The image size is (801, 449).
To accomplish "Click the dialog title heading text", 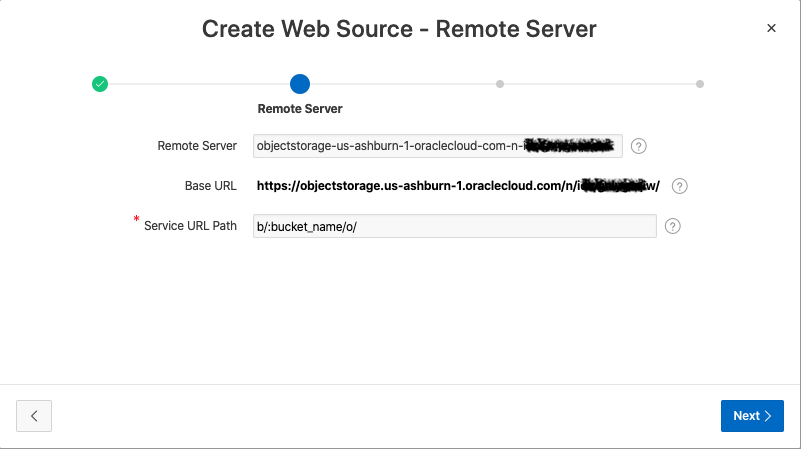I will click(399, 28).
